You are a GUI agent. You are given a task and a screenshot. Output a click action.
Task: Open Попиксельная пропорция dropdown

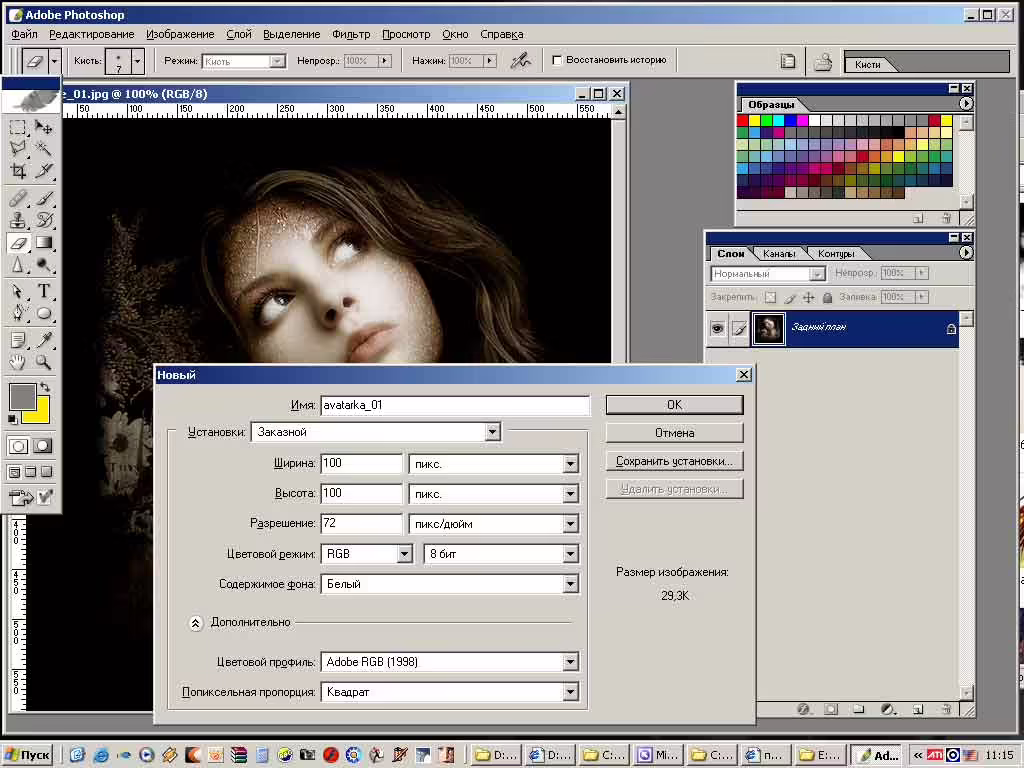point(570,692)
